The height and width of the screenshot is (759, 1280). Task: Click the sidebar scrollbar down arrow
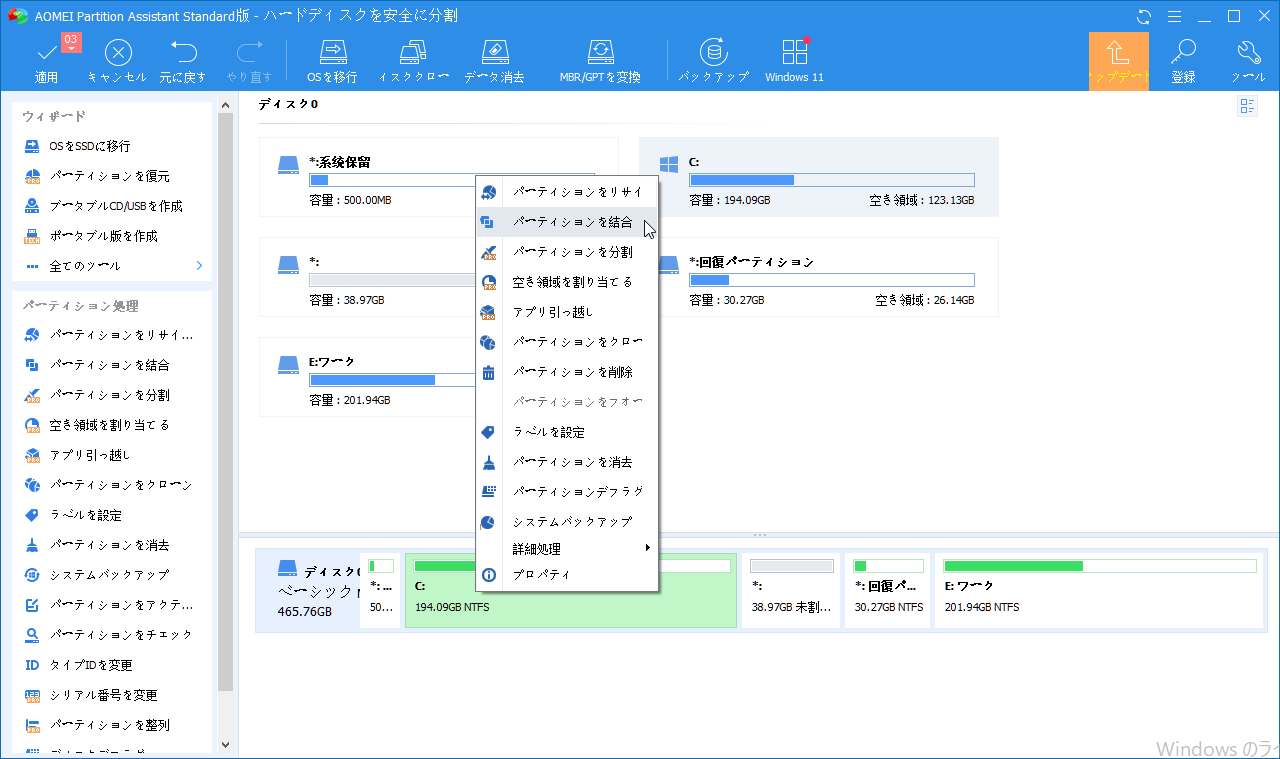[x=225, y=744]
